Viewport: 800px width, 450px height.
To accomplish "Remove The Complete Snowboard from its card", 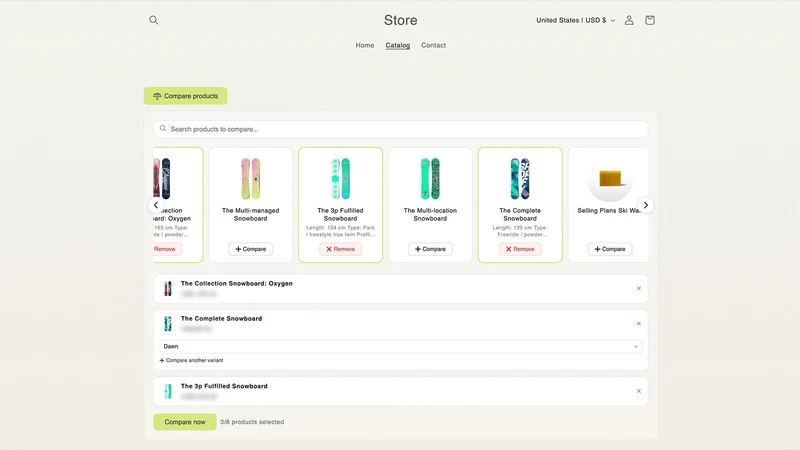I will coord(520,249).
